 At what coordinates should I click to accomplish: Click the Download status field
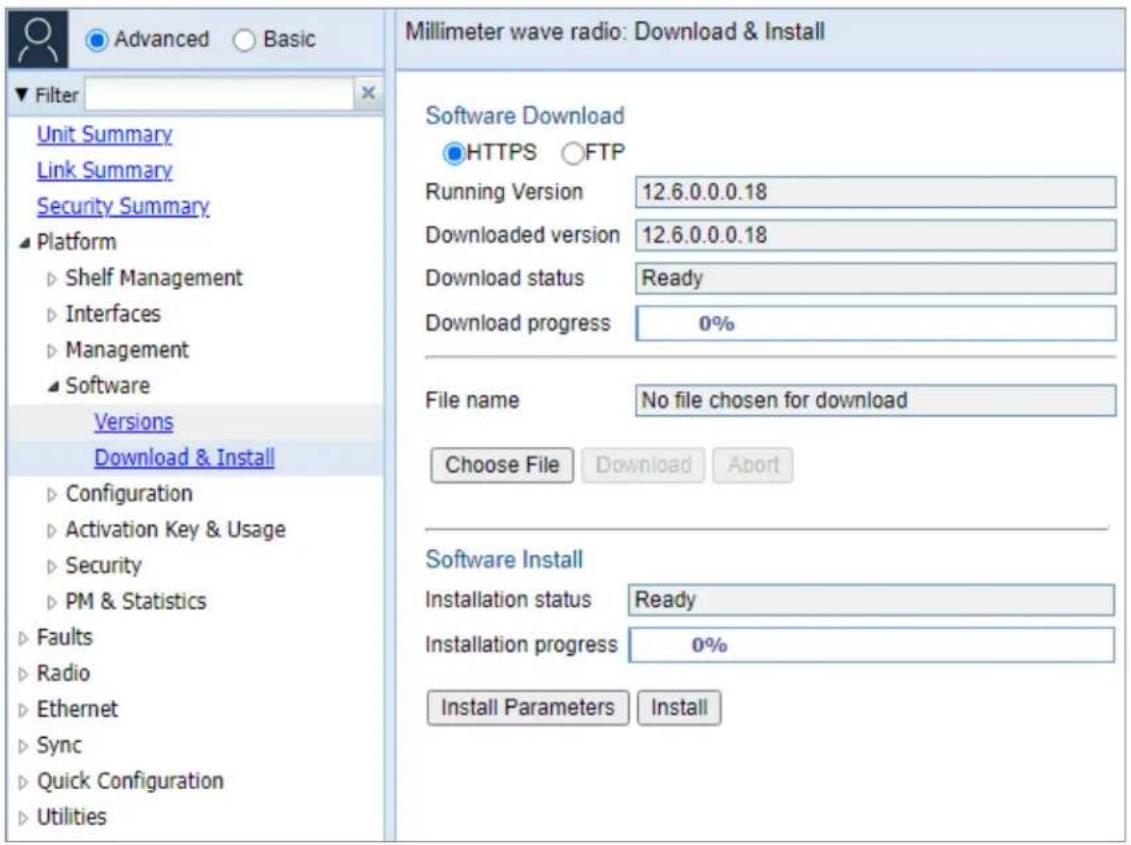(876, 279)
